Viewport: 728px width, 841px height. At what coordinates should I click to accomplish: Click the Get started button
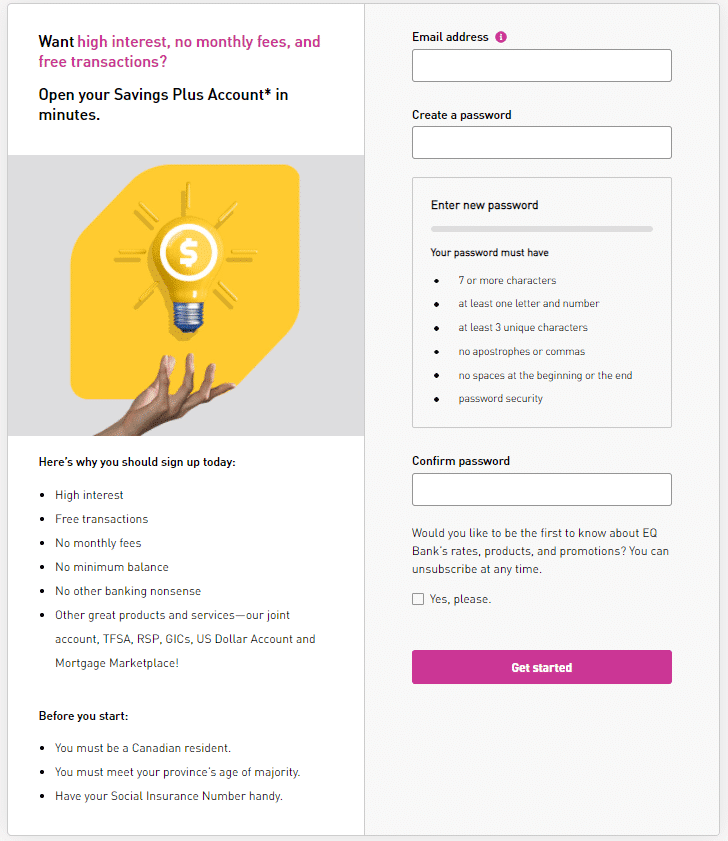541,667
